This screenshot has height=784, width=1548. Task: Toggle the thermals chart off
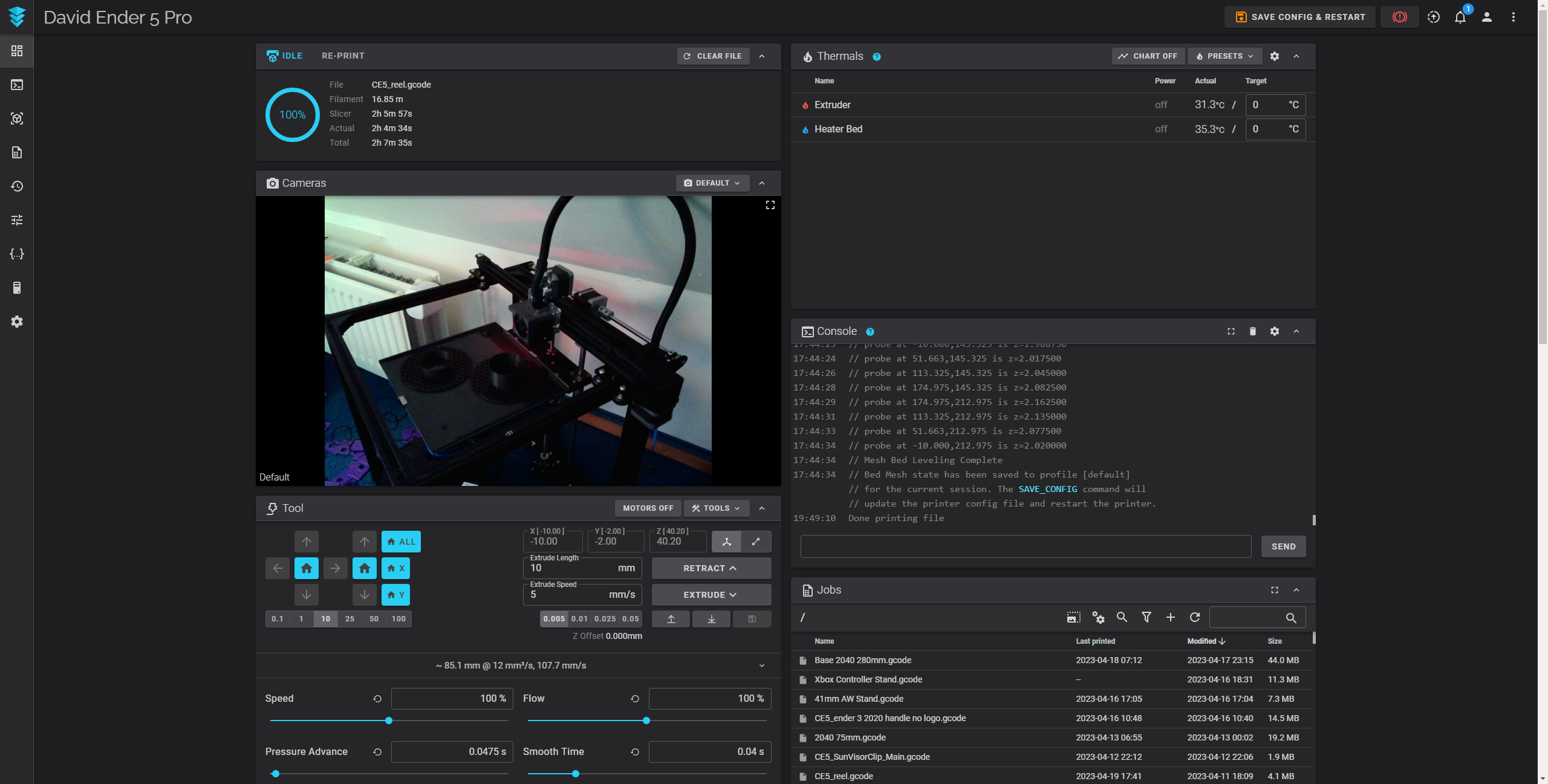point(1147,56)
